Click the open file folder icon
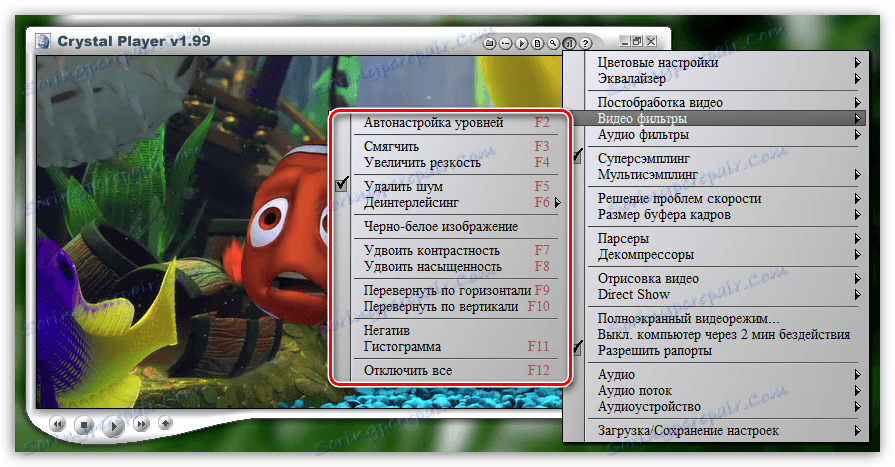Screen dimensions: 895x467 tap(489, 43)
